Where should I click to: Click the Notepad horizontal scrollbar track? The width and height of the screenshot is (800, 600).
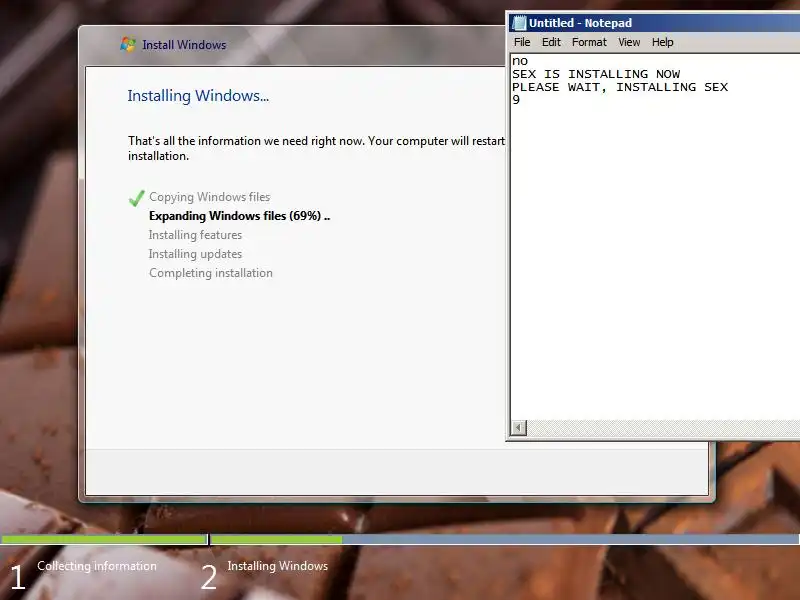click(663, 428)
